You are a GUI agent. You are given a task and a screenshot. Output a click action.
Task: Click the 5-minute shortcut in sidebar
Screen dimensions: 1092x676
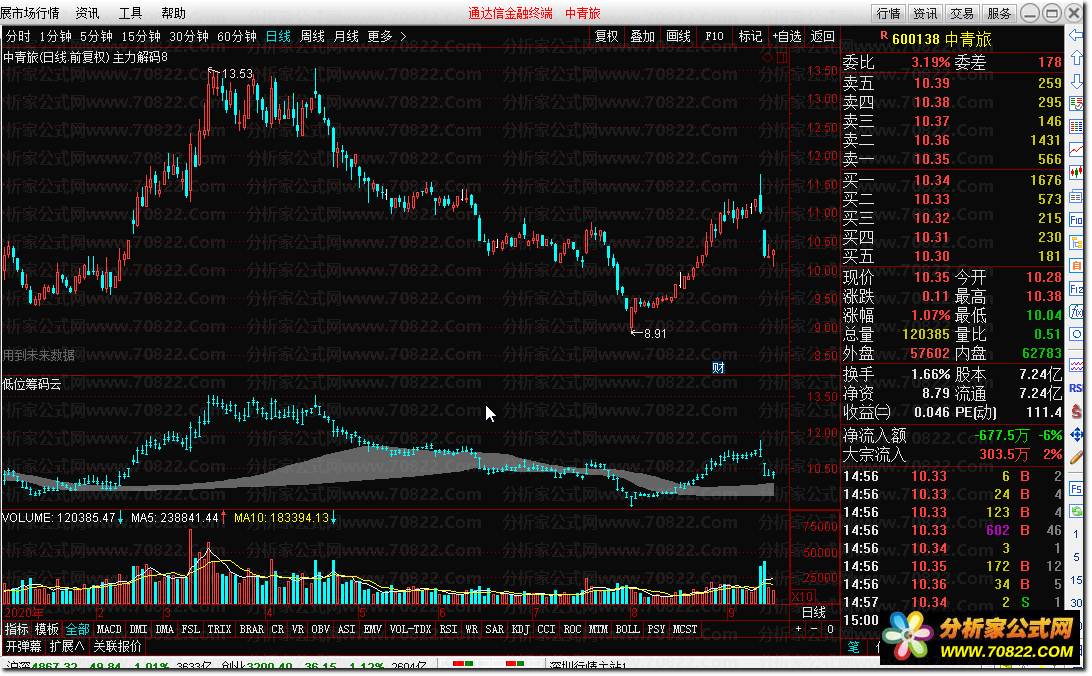(1076, 557)
